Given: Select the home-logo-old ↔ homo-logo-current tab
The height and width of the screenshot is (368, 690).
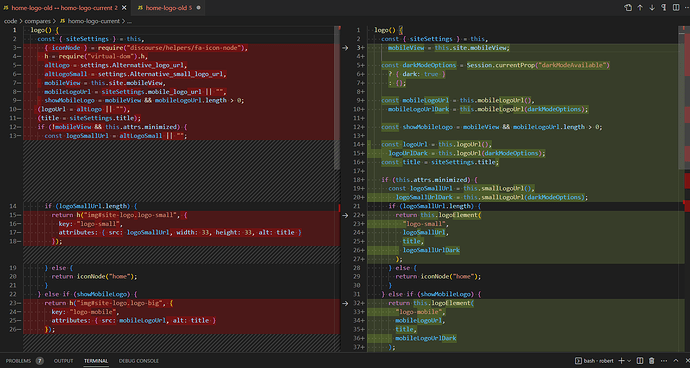Looking at the screenshot, I should (65, 8).
